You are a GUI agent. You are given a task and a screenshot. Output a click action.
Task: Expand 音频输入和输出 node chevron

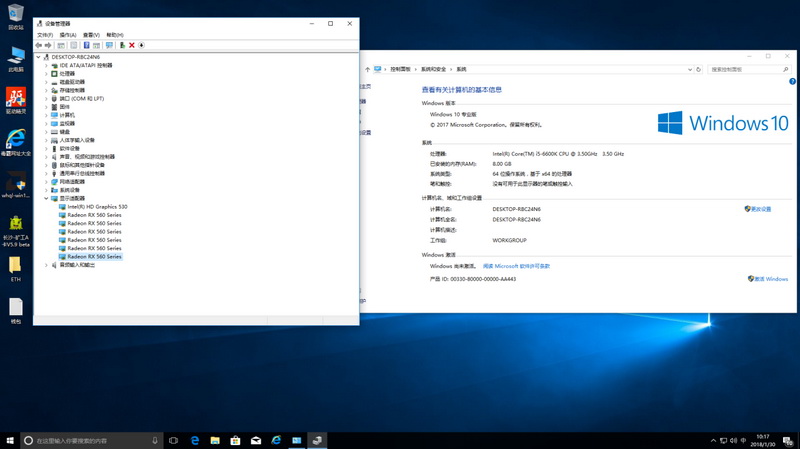point(46,265)
